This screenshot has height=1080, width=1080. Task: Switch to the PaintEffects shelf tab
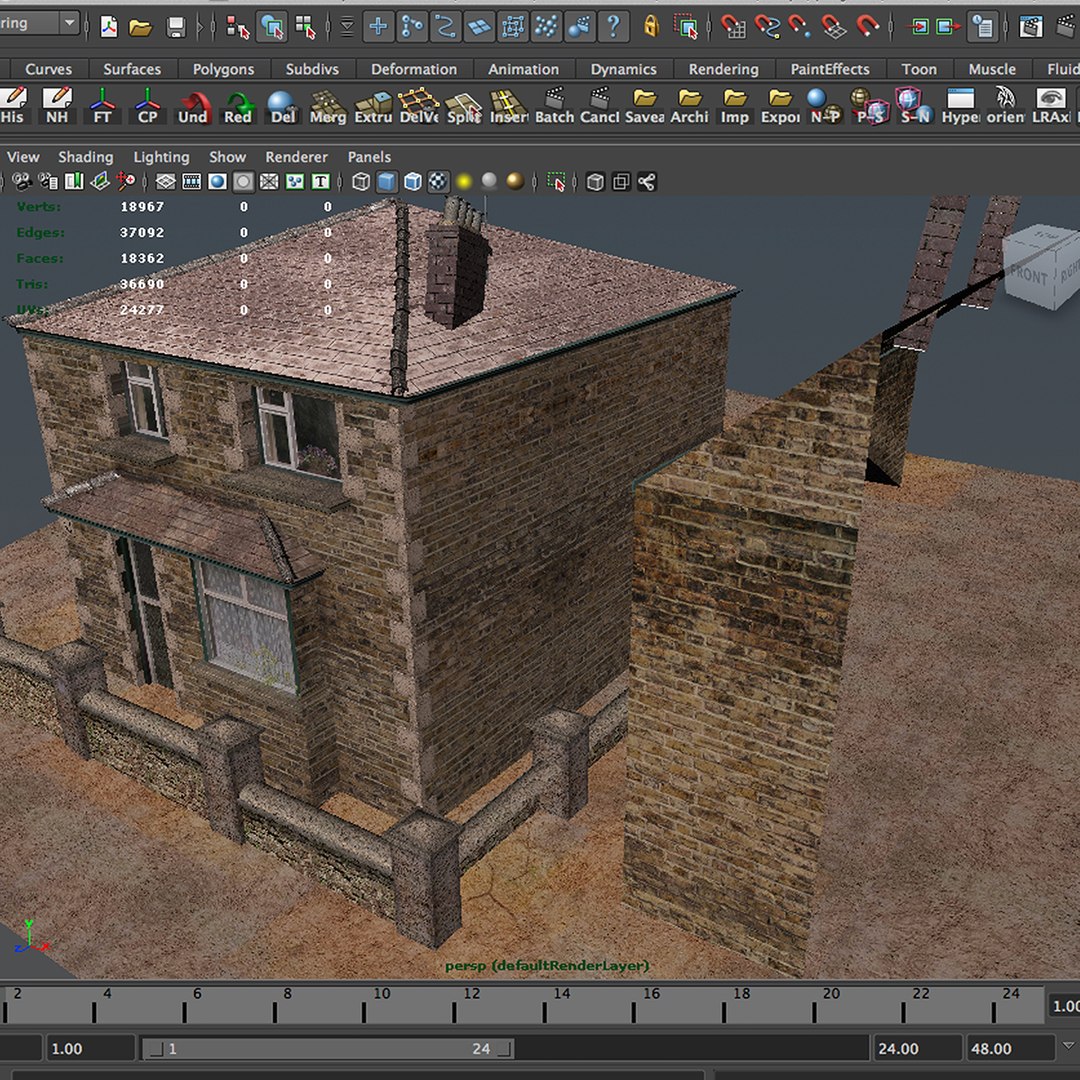click(x=830, y=69)
